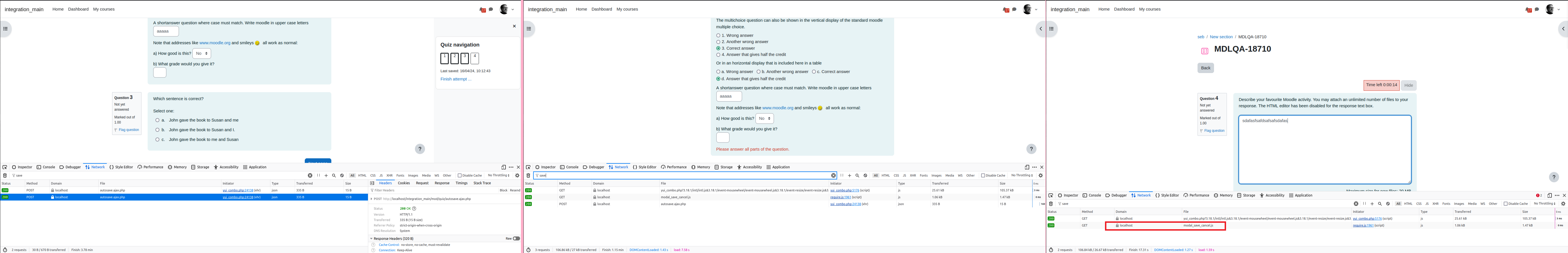Open 'How good is this?' dropdown in left window

[202, 54]
